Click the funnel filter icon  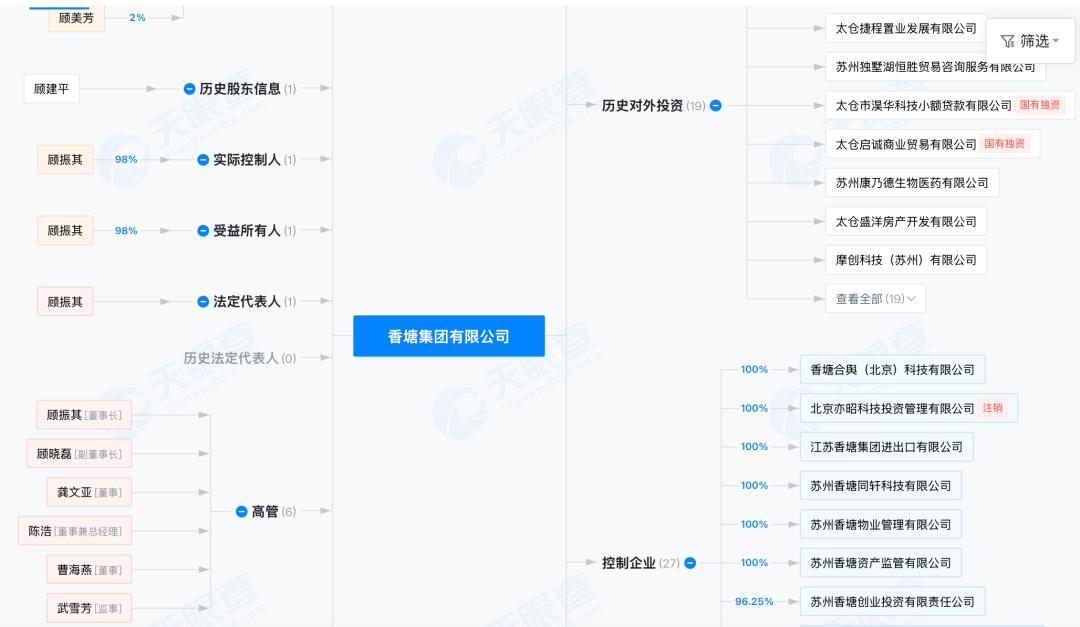click(1008, 41)
